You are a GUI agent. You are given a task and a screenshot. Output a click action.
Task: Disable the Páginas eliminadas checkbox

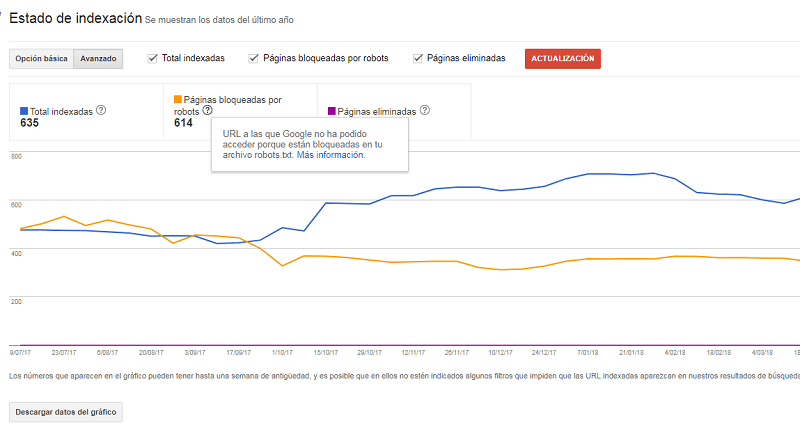(417, 59)
